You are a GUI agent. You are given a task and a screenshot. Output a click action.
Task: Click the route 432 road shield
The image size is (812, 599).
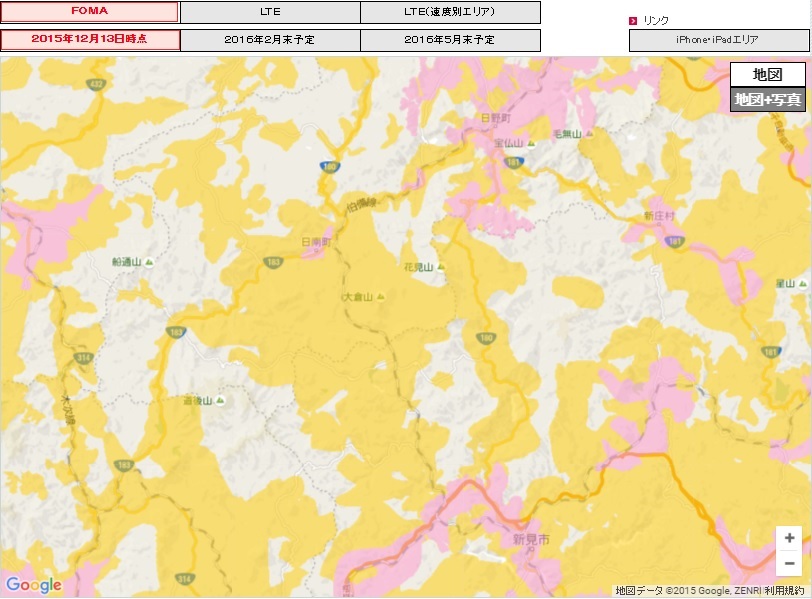[96, 83]
